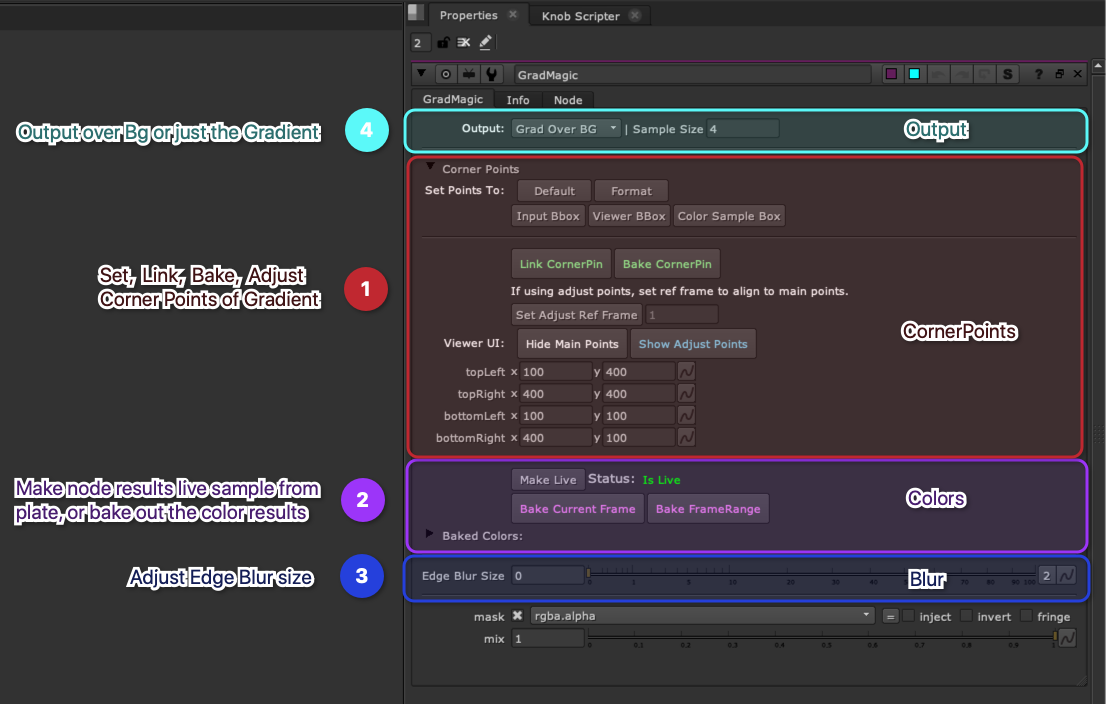
Task: Float the GradMagic panel with the window icon
Action: tap(1059, 75)
